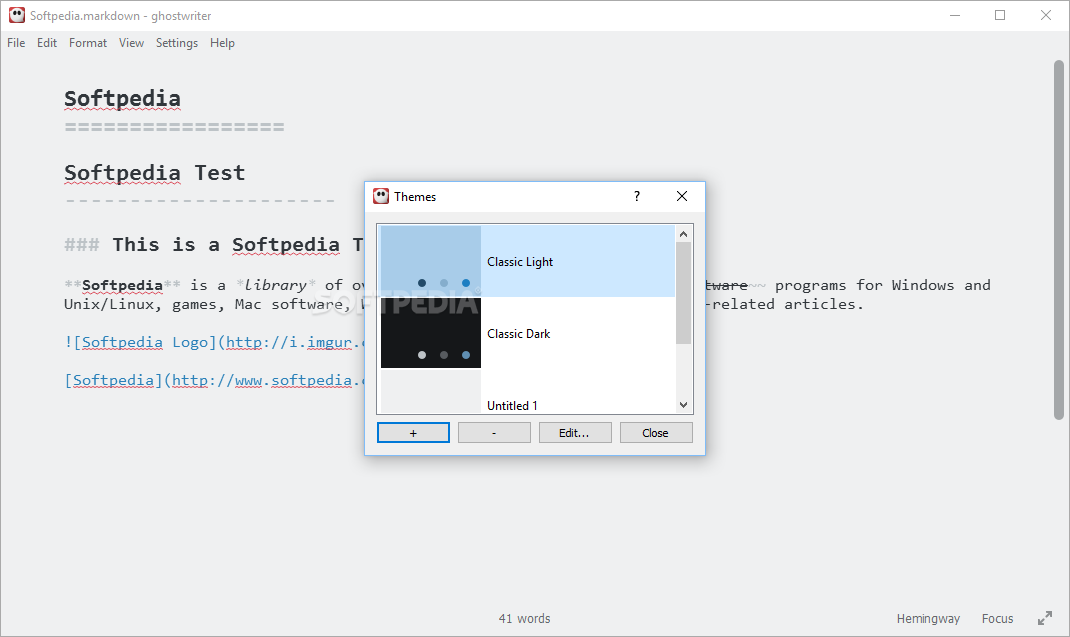Open the Edit menu
1070x637 pixels.
47,43
